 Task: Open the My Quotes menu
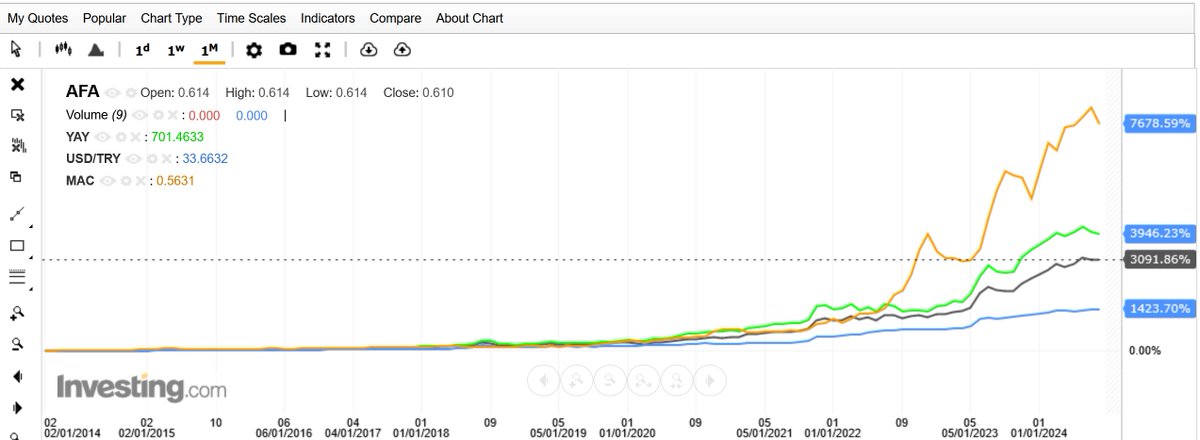pos(39,18)
